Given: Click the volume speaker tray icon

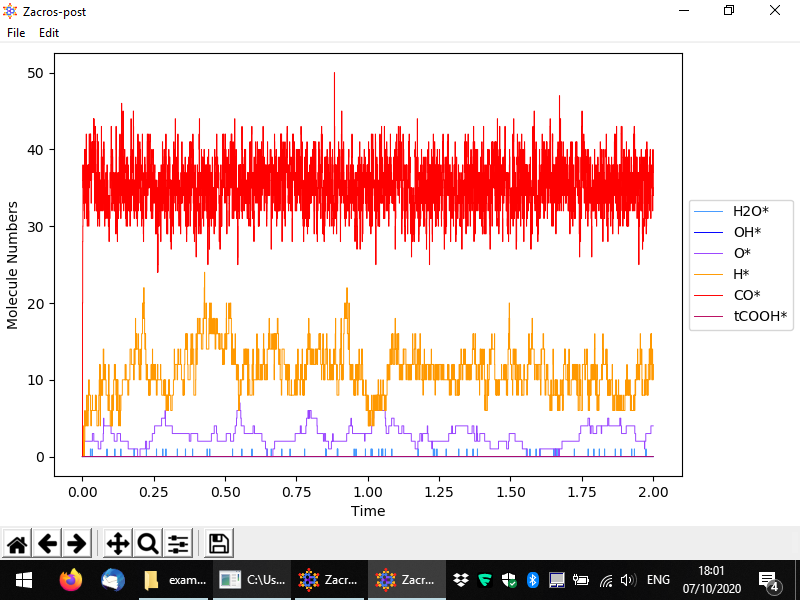Looking at the screenshot, I should point(629,580).
